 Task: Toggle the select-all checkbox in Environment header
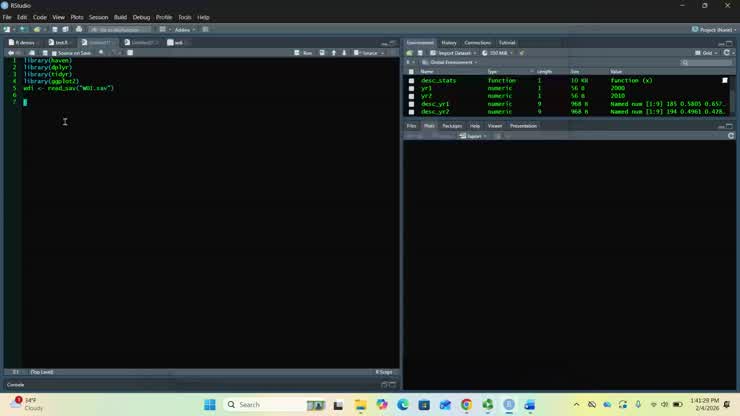411,72
